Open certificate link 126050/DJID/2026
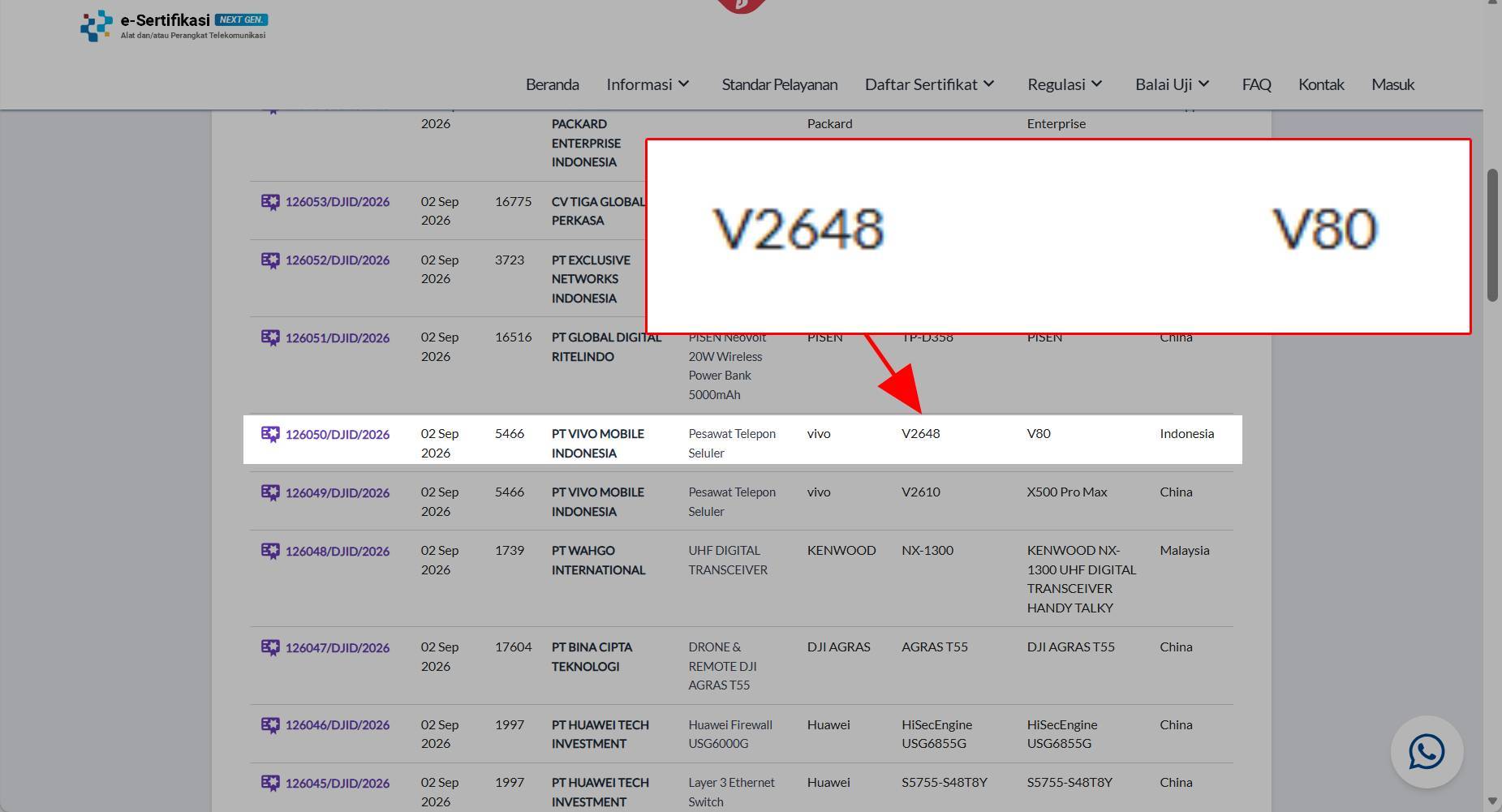This screenshot has width=1502, height=812. 338,434
